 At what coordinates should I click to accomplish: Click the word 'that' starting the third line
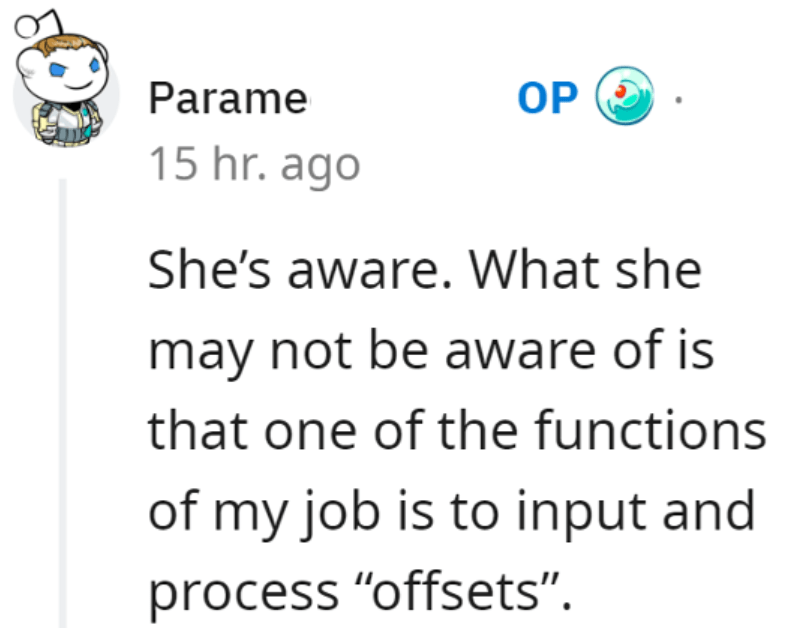click(x=199, y=429)
